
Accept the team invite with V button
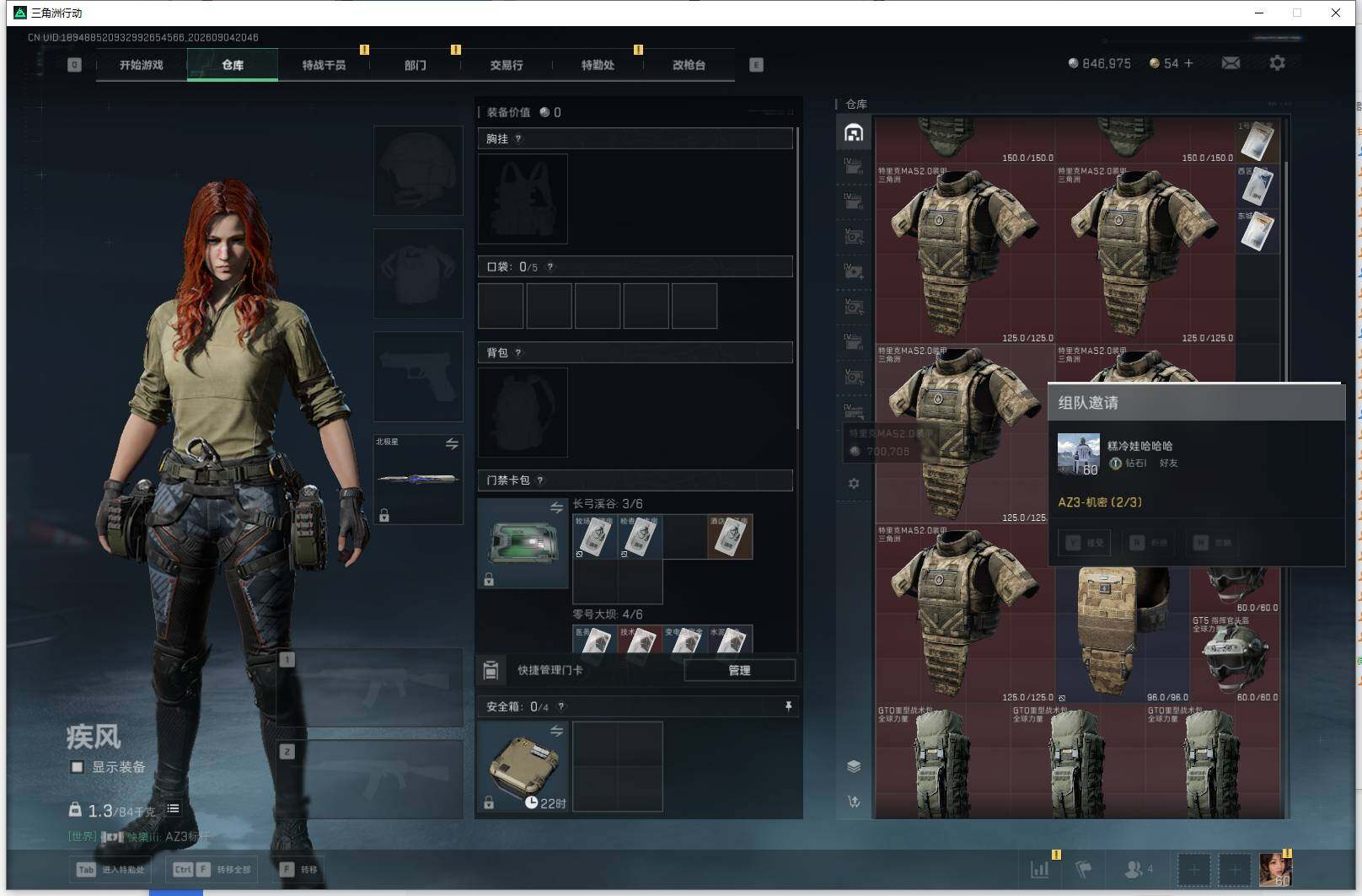pyautogui.click(x=1084, y=543)
